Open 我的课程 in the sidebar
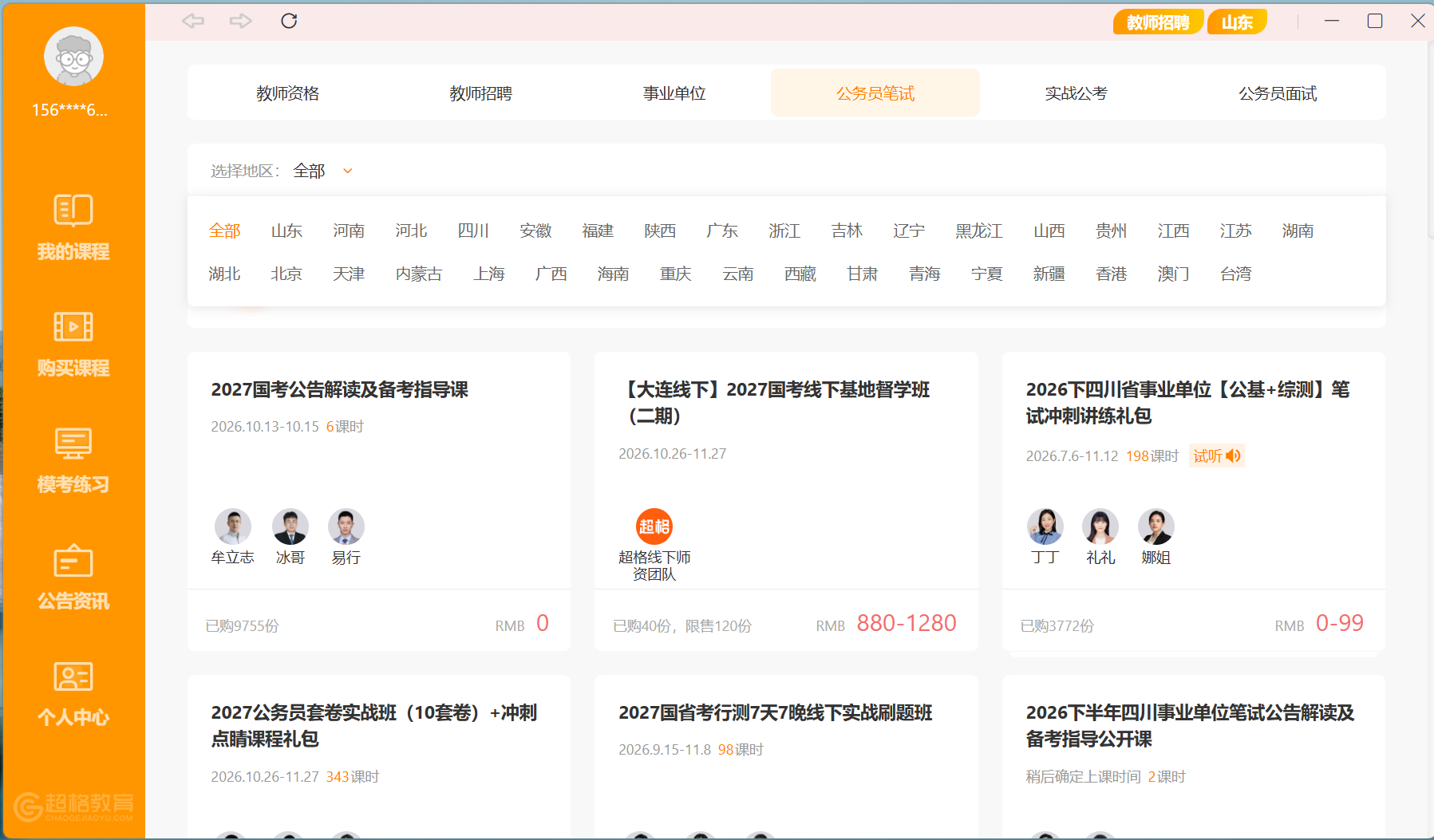 [x=73, y=227]
